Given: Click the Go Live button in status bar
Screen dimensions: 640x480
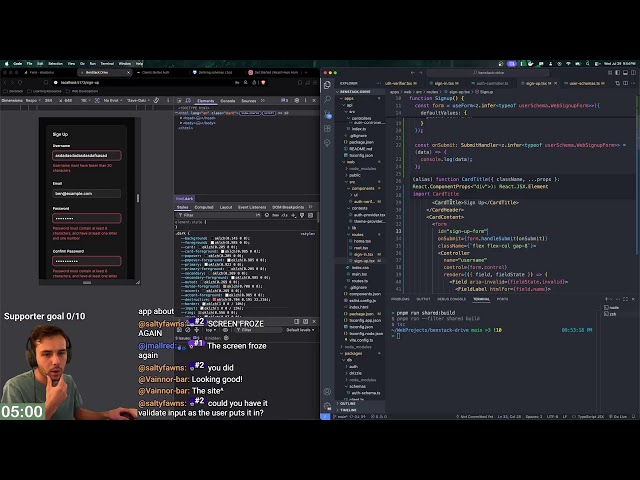Looking at the screenshot, I should pyautogui.click(x=618, y=417).
